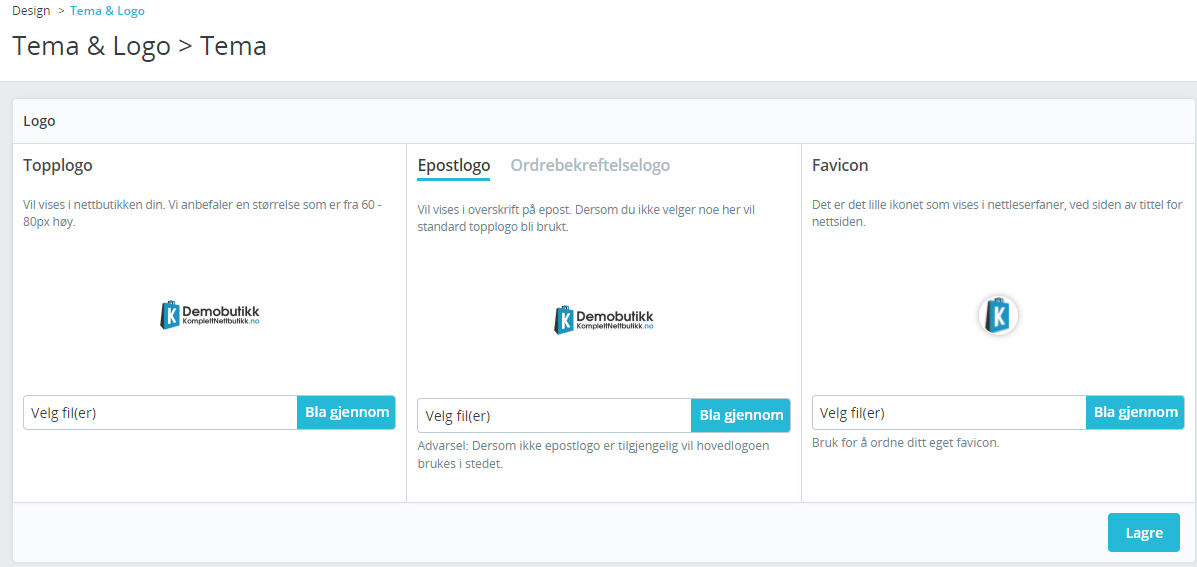Viewport: 1197px width, 567px height.
Task: Click the Epostlogo file input field
Action: tap(554, 416)
